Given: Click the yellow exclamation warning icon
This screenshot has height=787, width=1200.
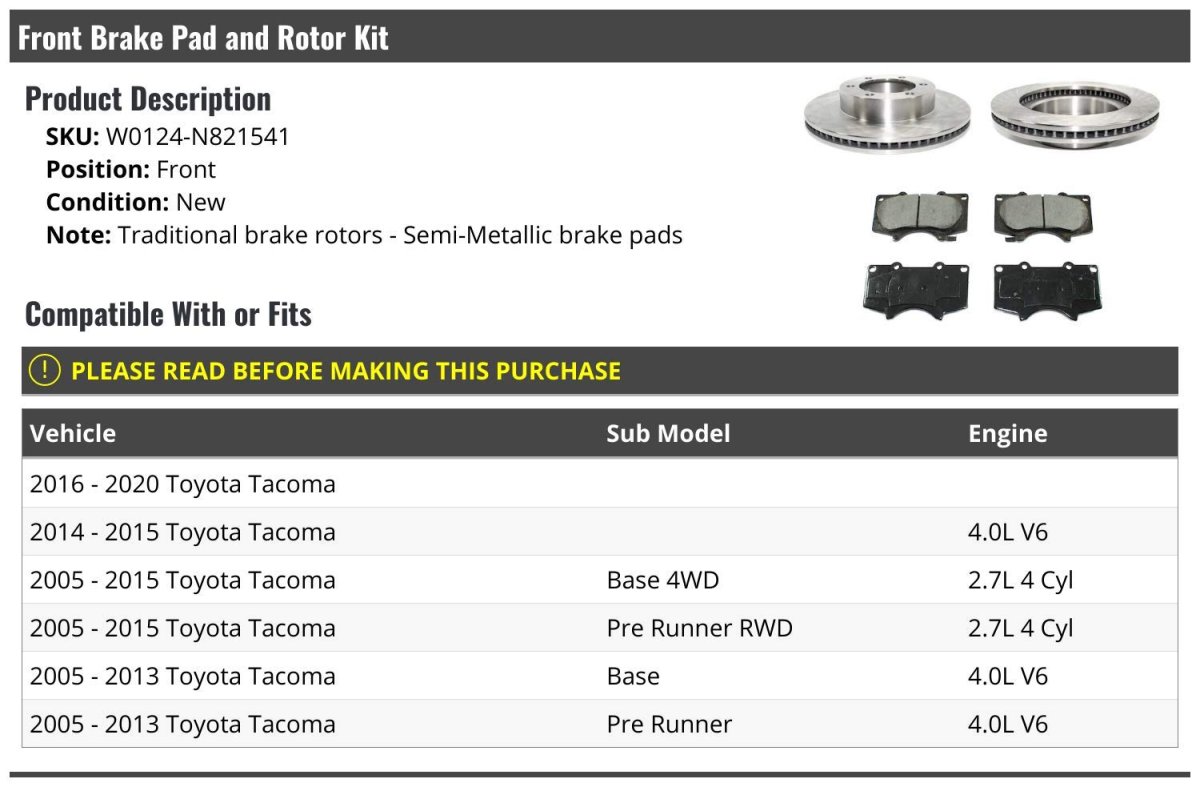Looking at the screenshot, I should click(x=44, y=371).
